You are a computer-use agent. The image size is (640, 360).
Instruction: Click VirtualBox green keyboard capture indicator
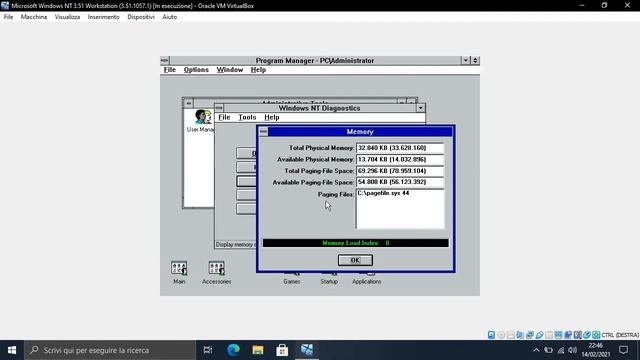pyautogui.click(x=596, y=335)
